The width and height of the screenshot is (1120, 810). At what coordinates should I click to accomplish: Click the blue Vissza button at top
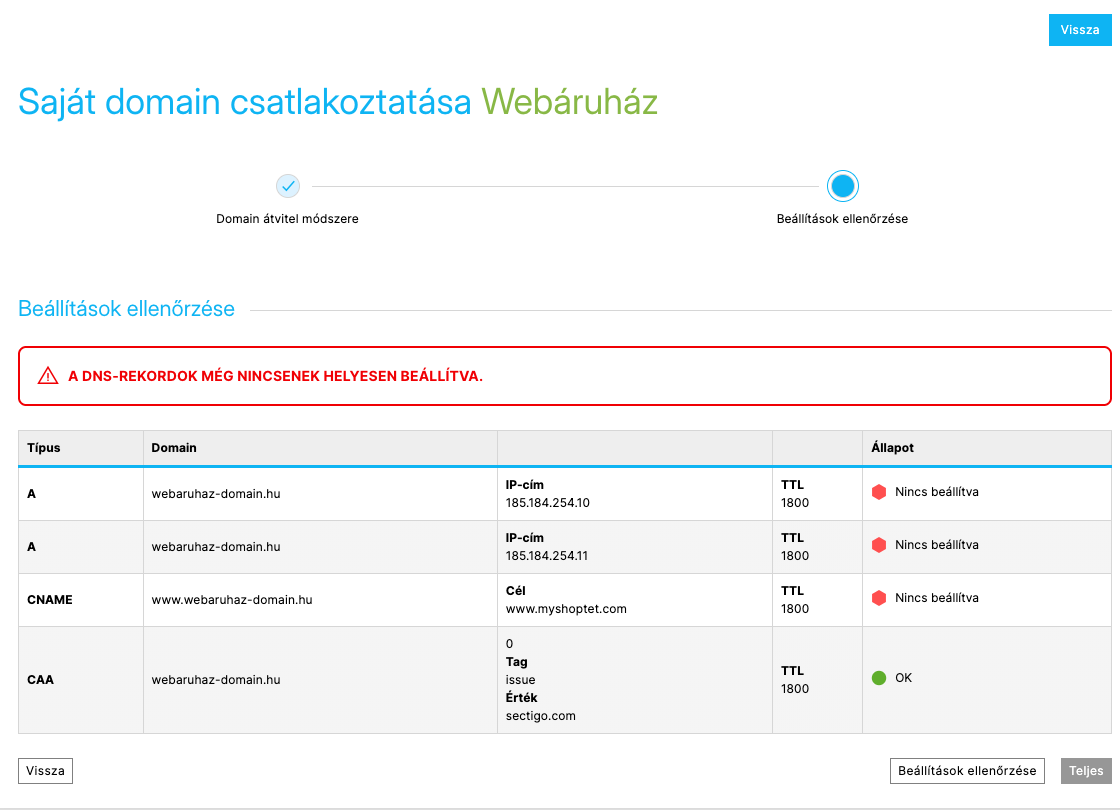1079,30
